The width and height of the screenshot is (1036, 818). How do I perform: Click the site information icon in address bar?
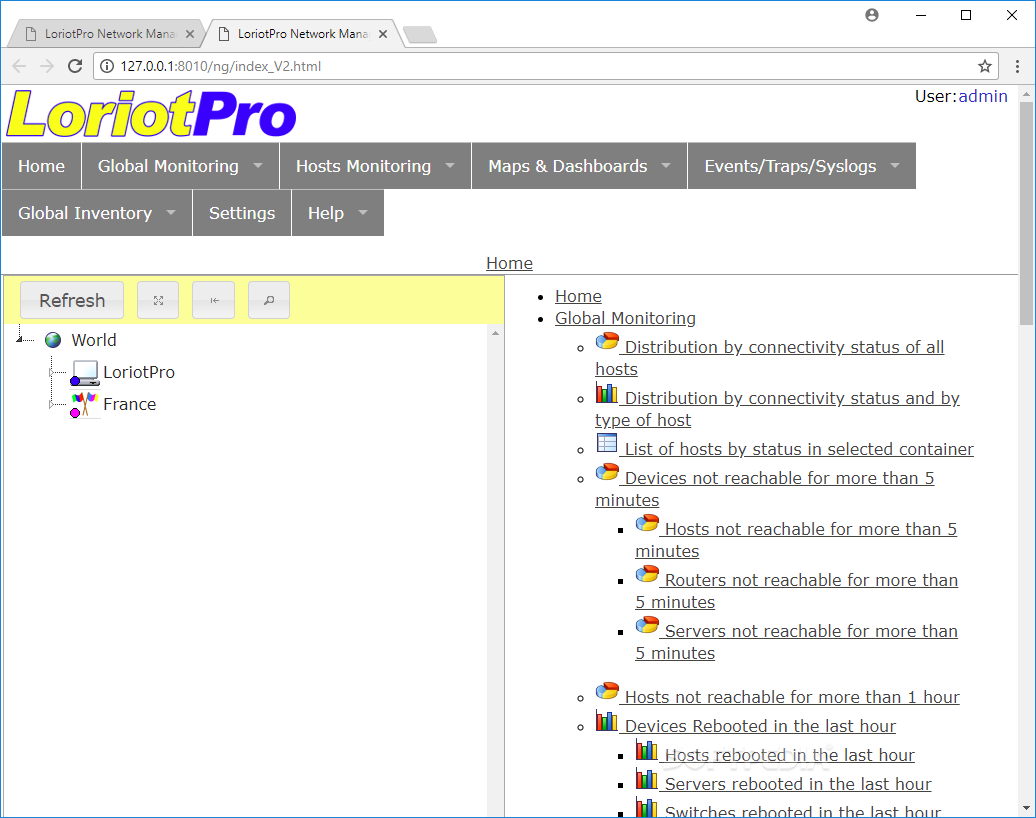(x=107, y=66)
